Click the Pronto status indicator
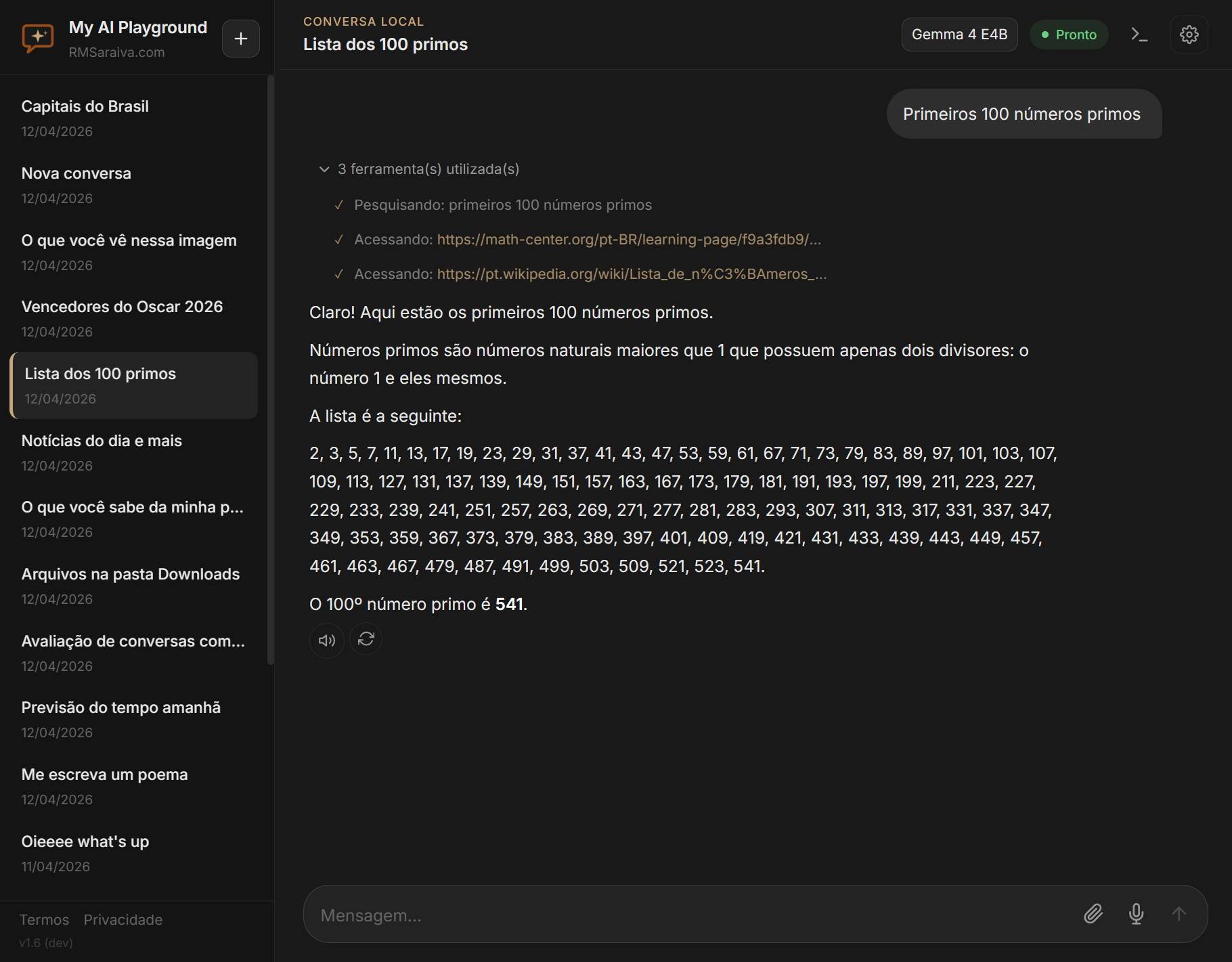1232x962 pixels. [x=1069, y=35]
